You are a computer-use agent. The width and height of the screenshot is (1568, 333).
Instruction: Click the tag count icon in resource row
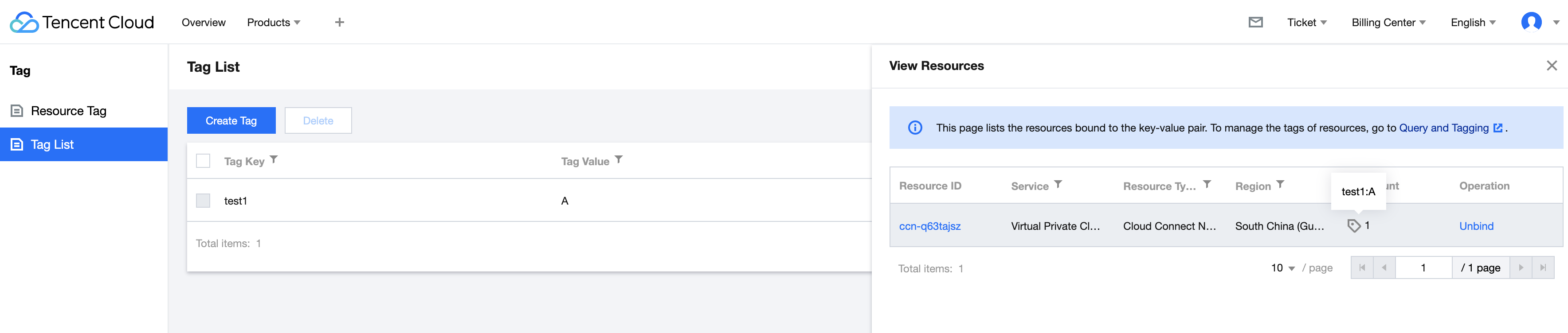click(x=1354, y=226)
